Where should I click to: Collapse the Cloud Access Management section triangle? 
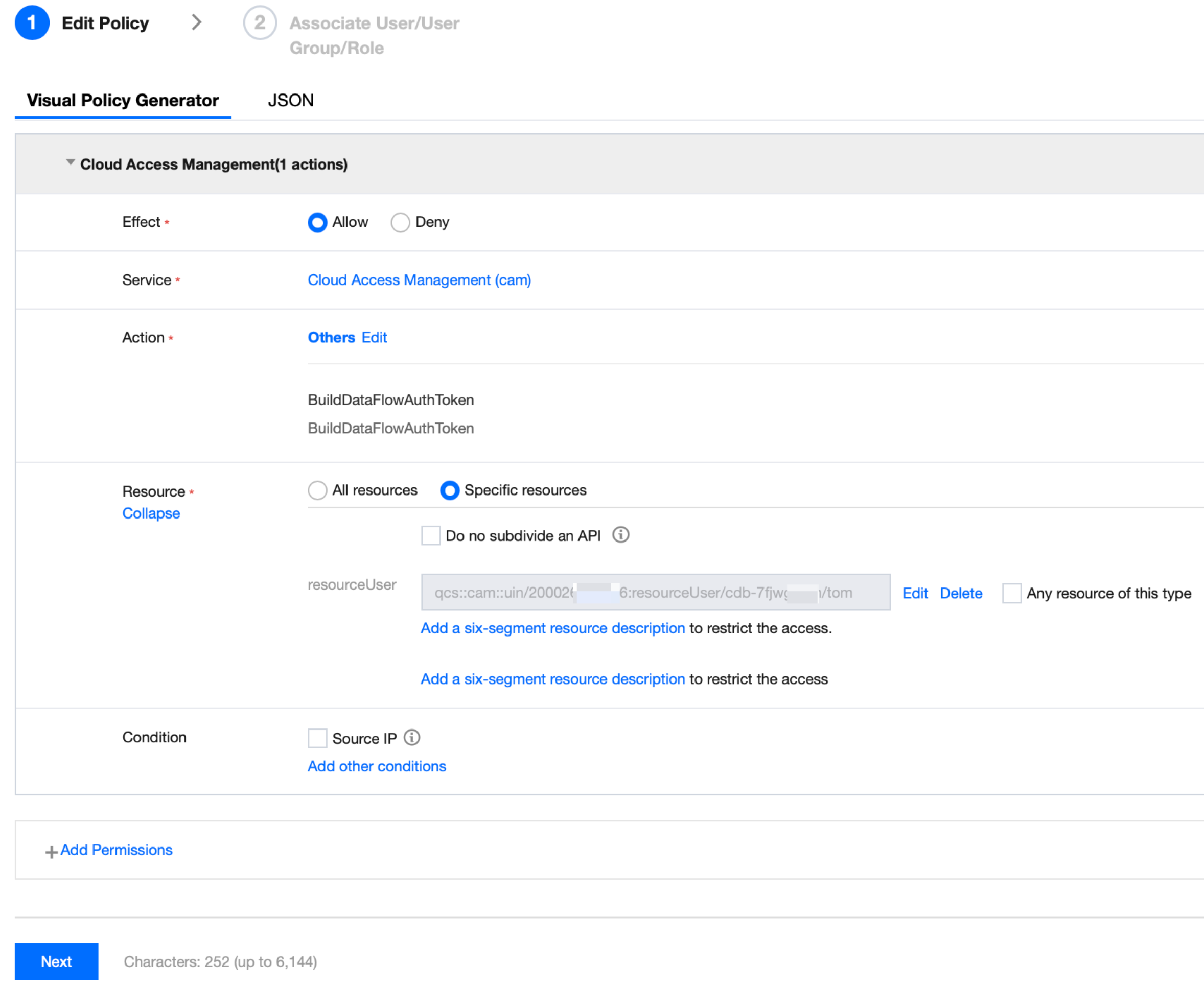coord(70,163)
